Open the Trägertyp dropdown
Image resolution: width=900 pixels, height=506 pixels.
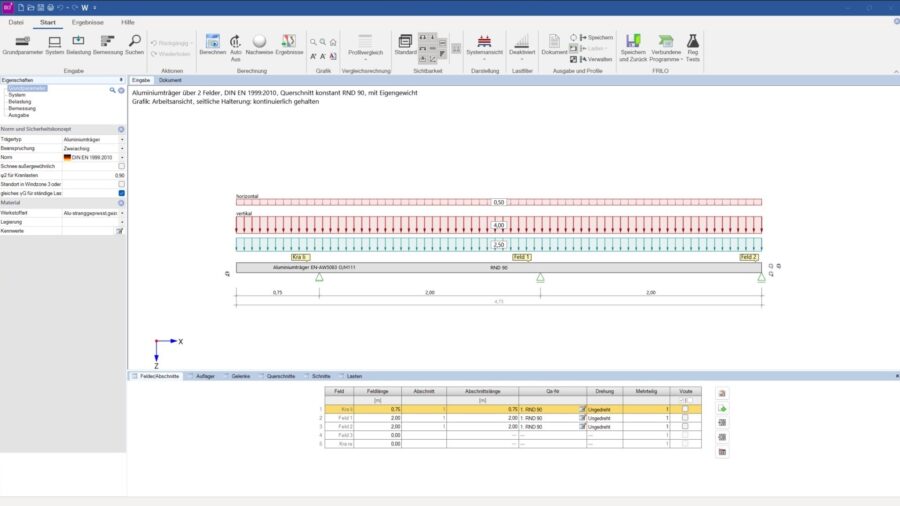point(122,139)
